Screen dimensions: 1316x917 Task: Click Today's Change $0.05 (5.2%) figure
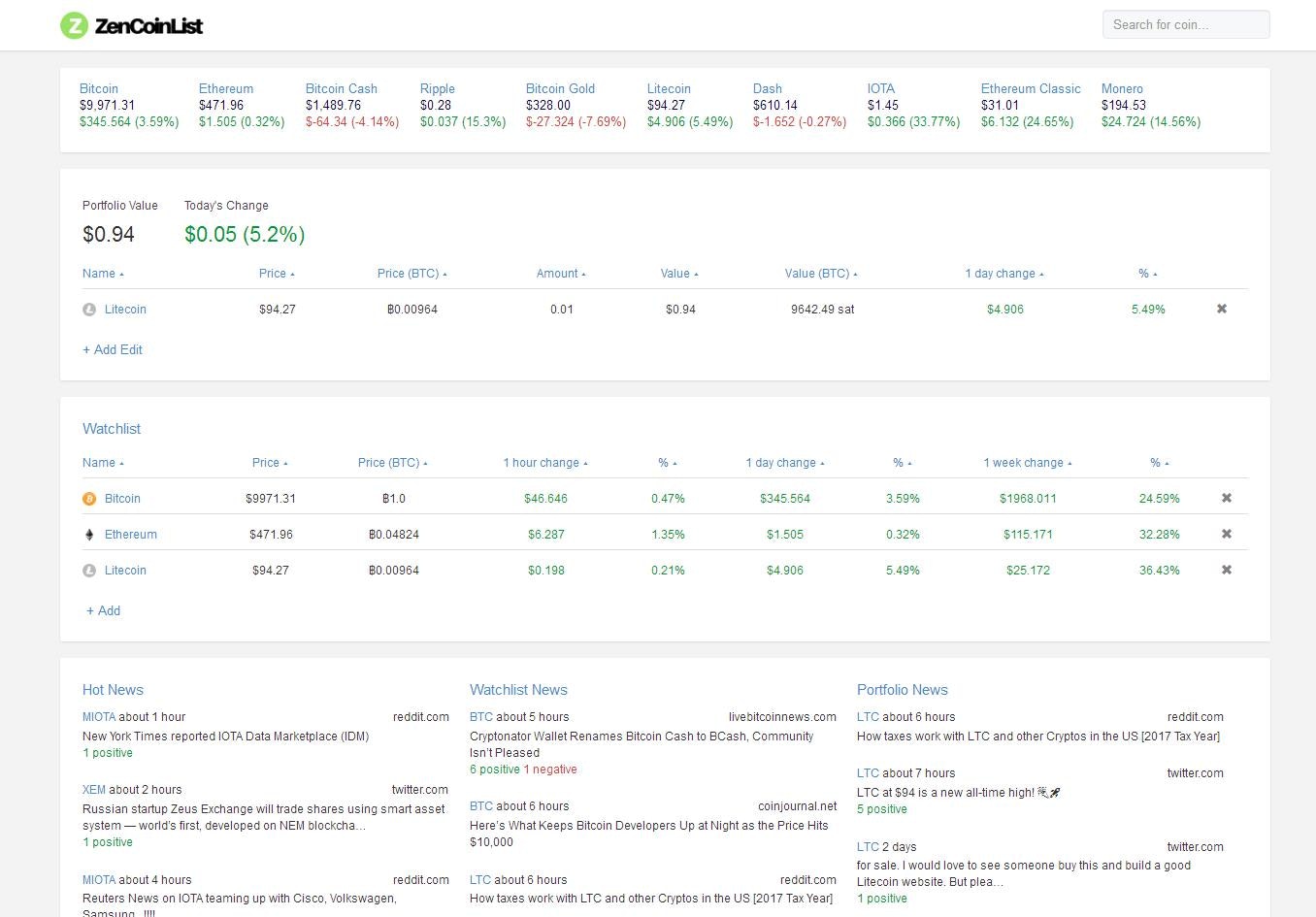(x=245, y=234)
